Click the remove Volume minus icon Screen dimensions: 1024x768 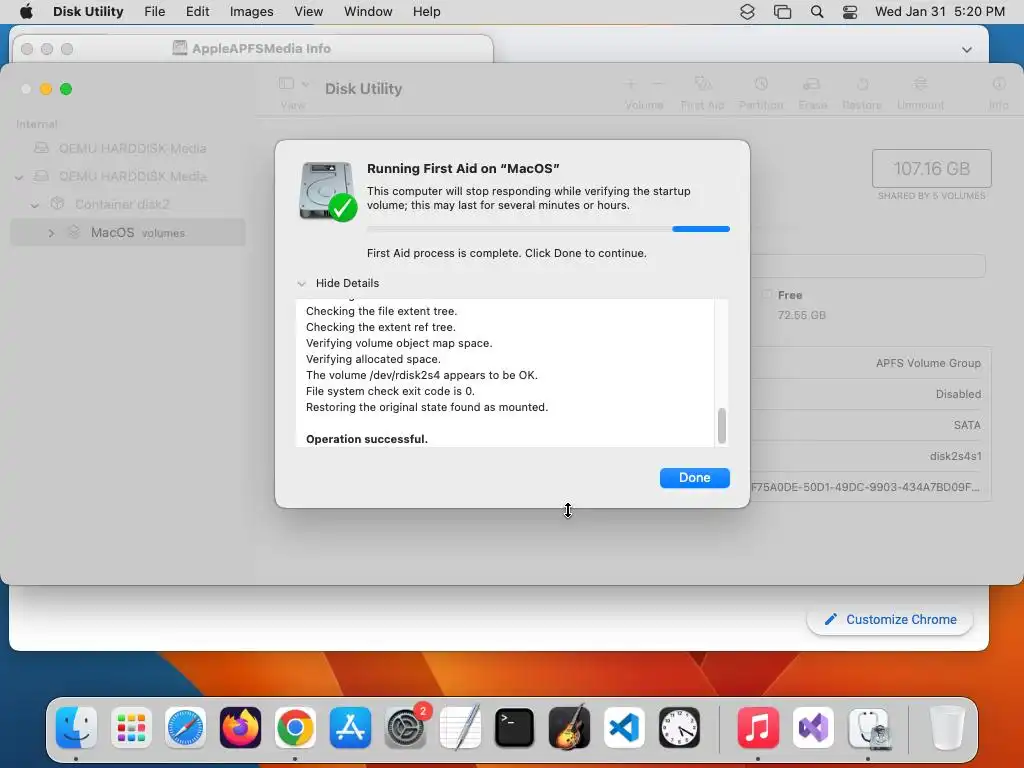658,84
